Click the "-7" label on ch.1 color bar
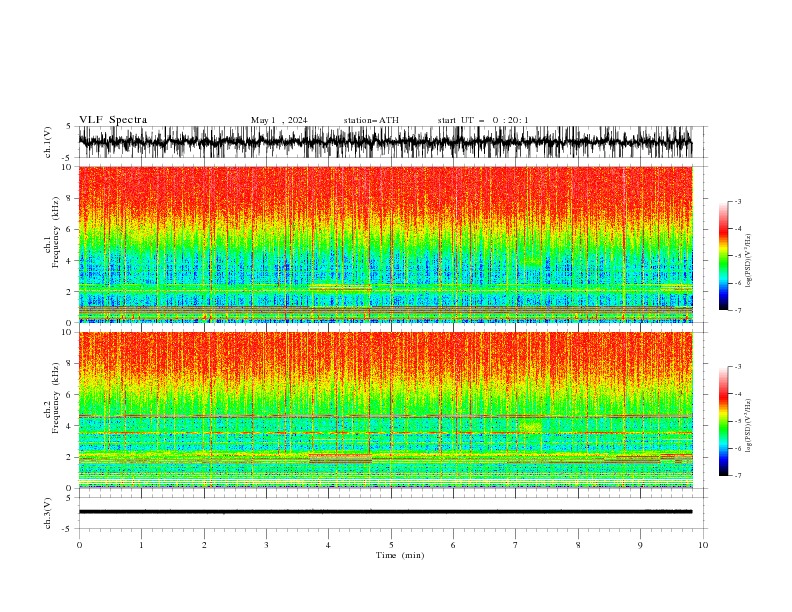The width and height of the screenshot is (792, 612). [x=738, y=310]
